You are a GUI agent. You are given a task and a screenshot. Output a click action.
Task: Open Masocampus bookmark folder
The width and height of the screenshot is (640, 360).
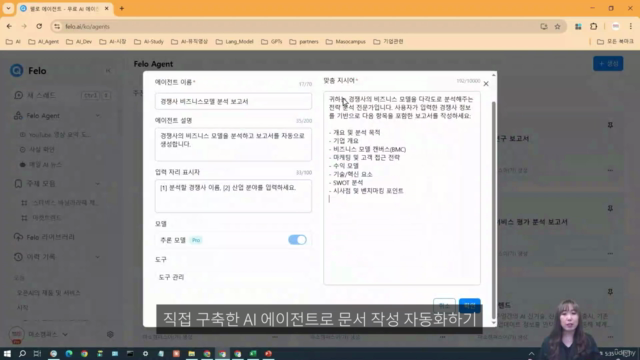[346, 42]
